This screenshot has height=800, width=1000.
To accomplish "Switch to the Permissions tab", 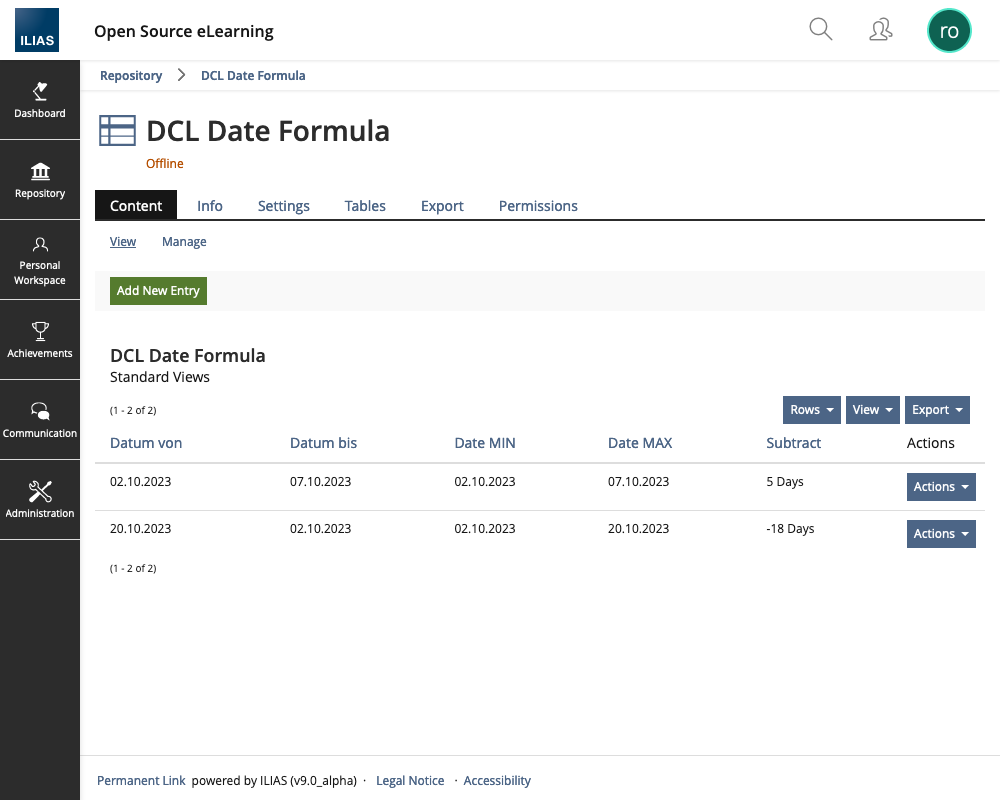I will click(538, 206).
